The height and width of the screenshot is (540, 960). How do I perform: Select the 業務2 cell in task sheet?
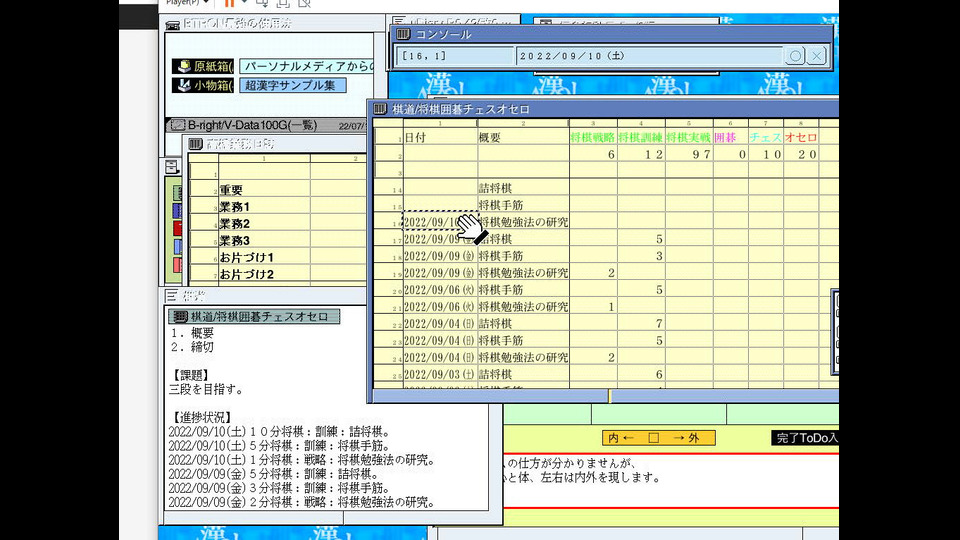coord(264,223)
